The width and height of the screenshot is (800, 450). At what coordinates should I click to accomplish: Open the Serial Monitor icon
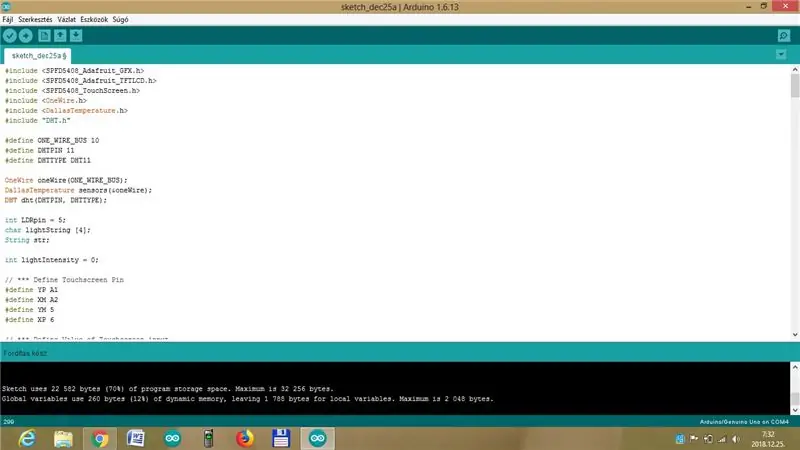coord(784,36)
